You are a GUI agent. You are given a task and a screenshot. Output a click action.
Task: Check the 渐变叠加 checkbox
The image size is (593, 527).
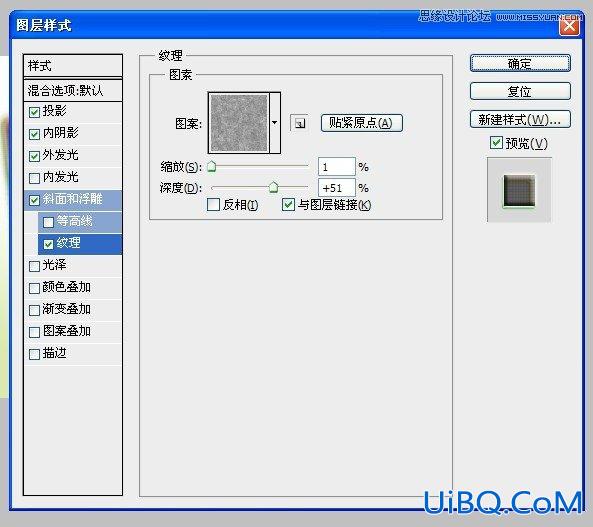coord(34,310)
